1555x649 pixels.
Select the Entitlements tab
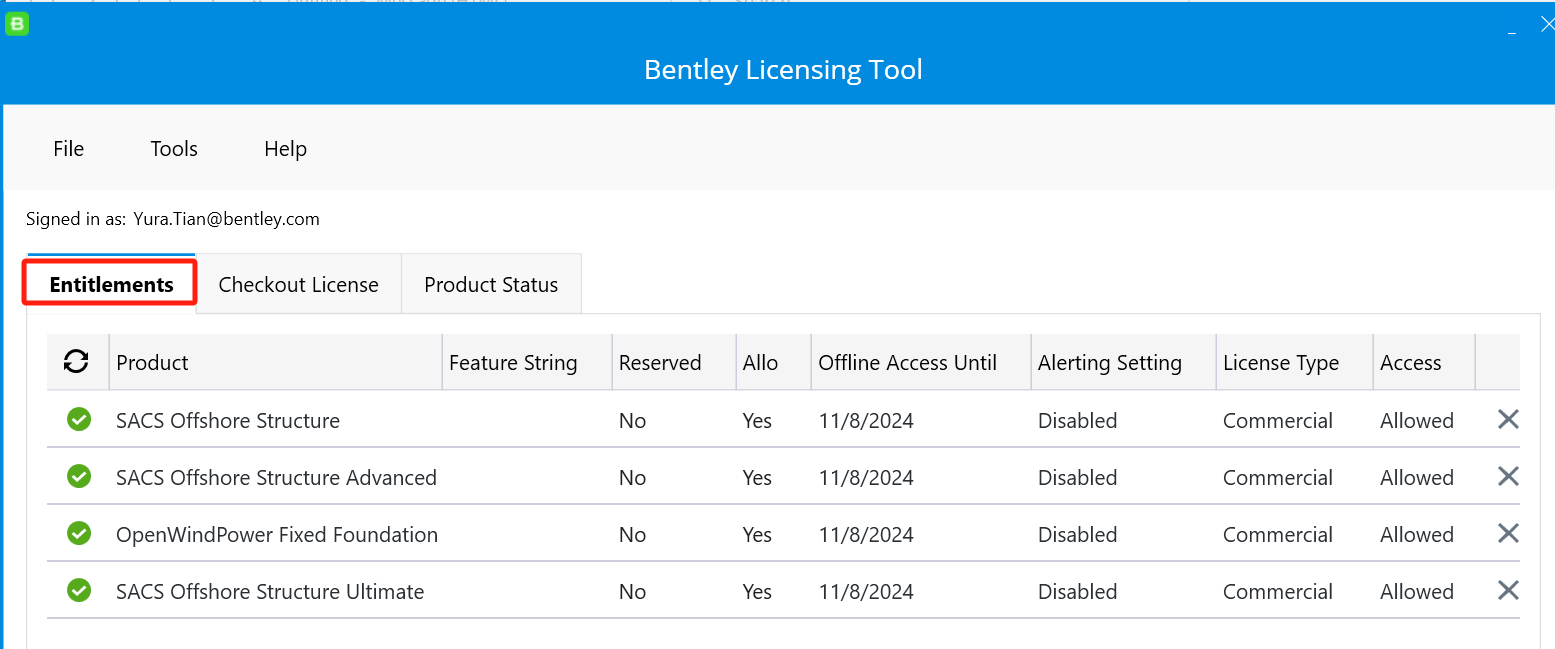[111, 285]
